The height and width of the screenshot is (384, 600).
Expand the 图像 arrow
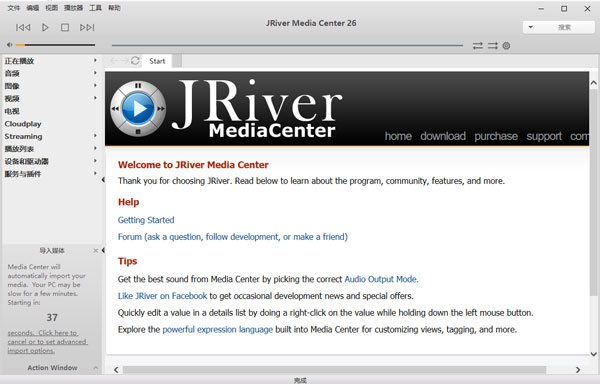pos(95,86)
